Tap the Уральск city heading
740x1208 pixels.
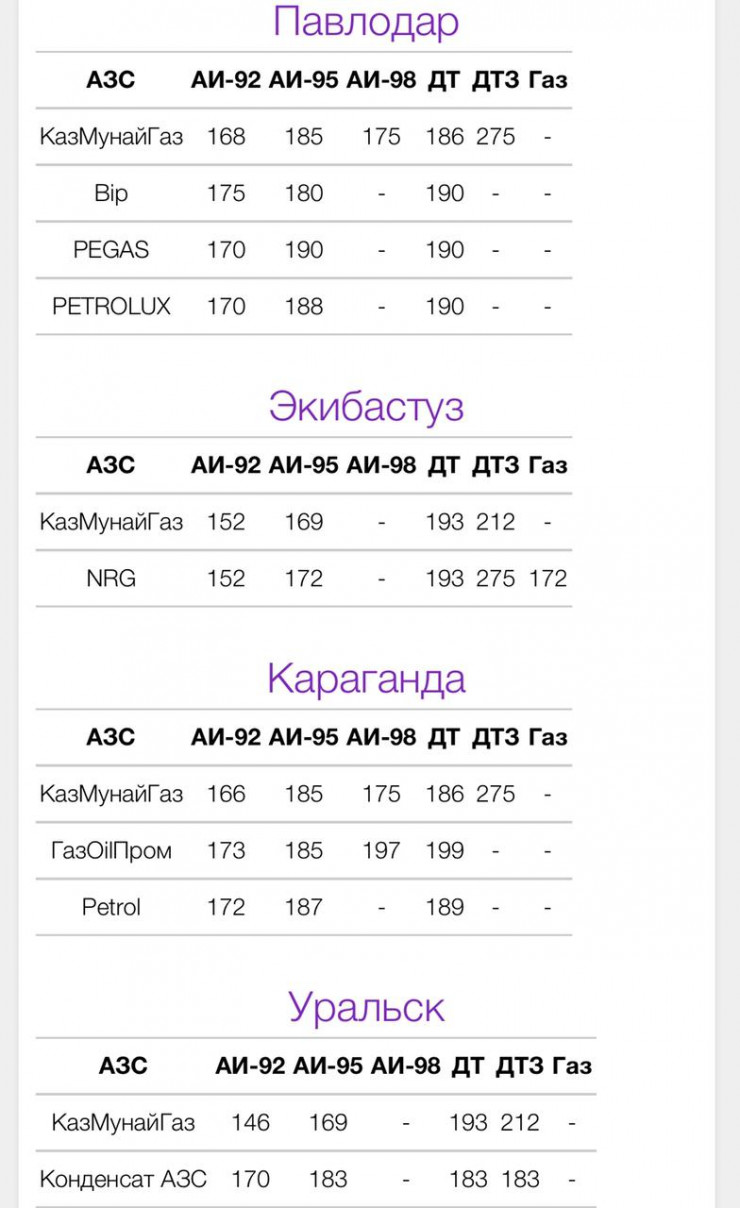point(366,1007)
